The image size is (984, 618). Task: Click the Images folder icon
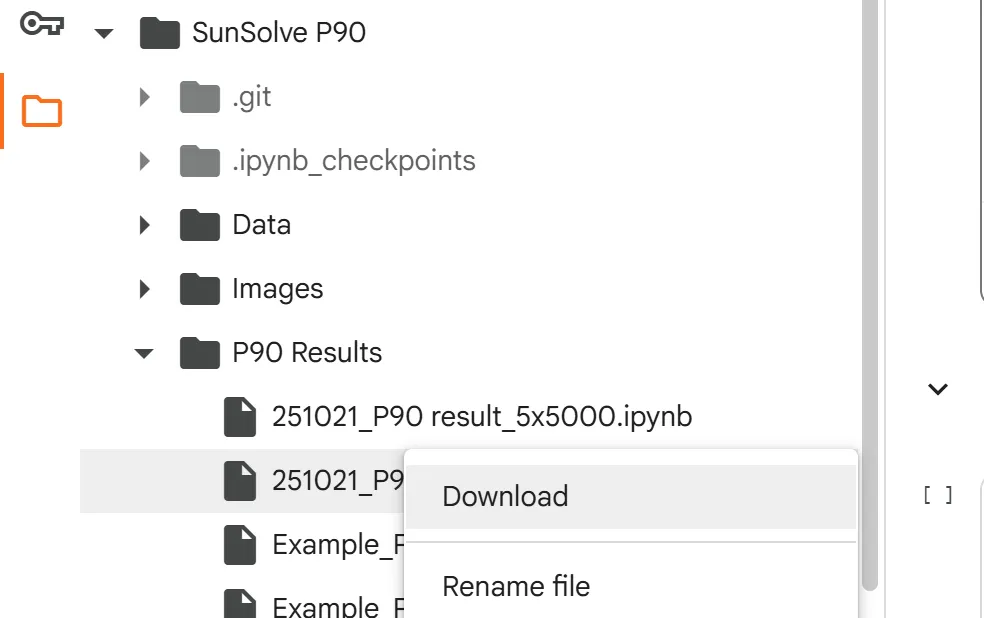200,289
